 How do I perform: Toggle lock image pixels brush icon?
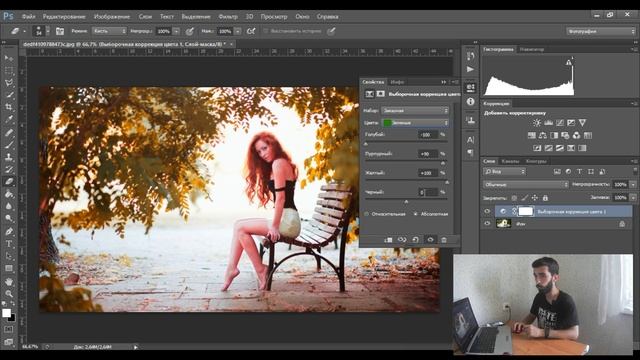[524, 198]
